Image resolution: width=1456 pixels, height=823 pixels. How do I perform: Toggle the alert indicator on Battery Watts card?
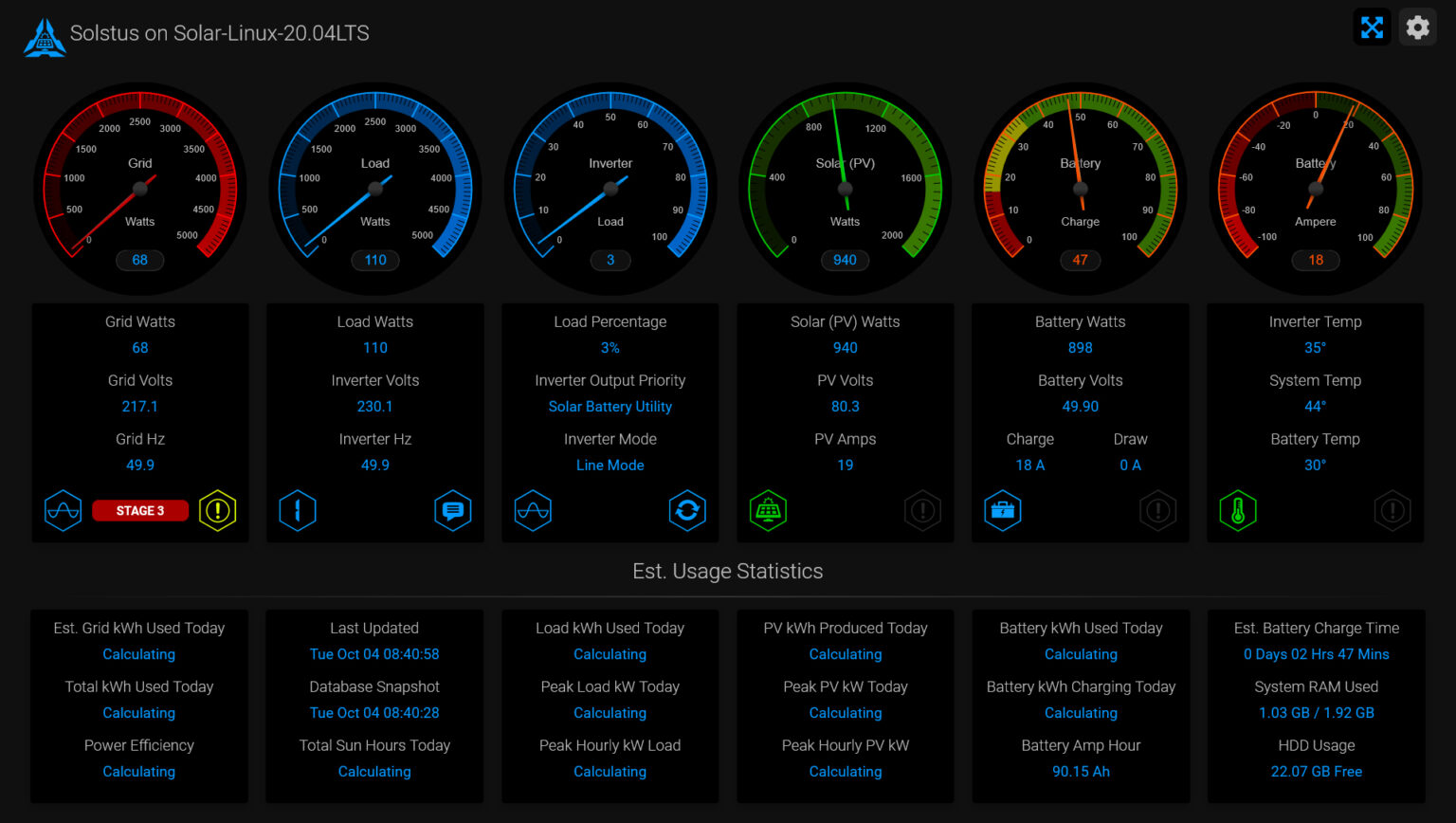(x=1157, y=510)
